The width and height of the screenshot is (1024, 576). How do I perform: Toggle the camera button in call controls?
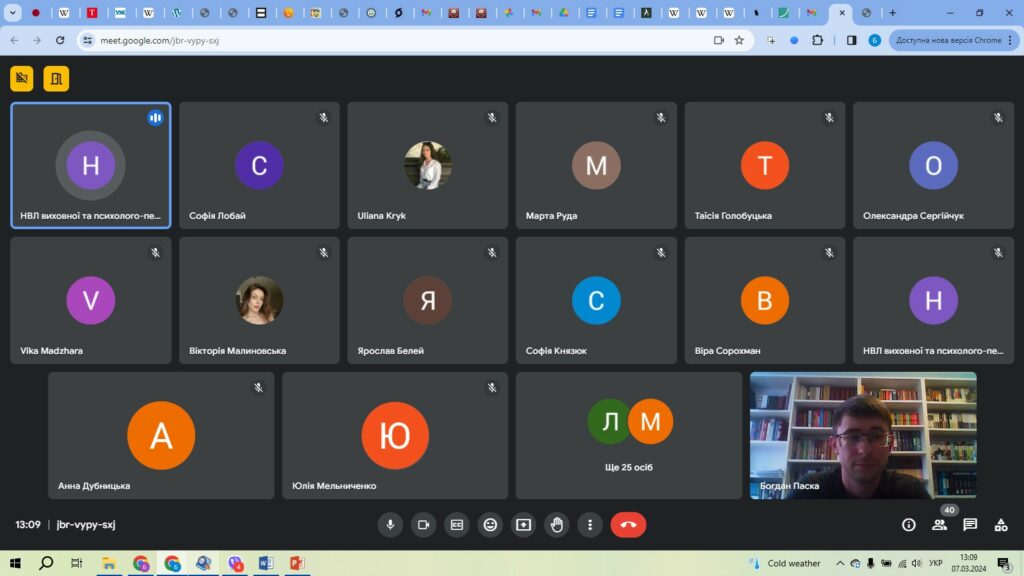(x=423, y=525)
